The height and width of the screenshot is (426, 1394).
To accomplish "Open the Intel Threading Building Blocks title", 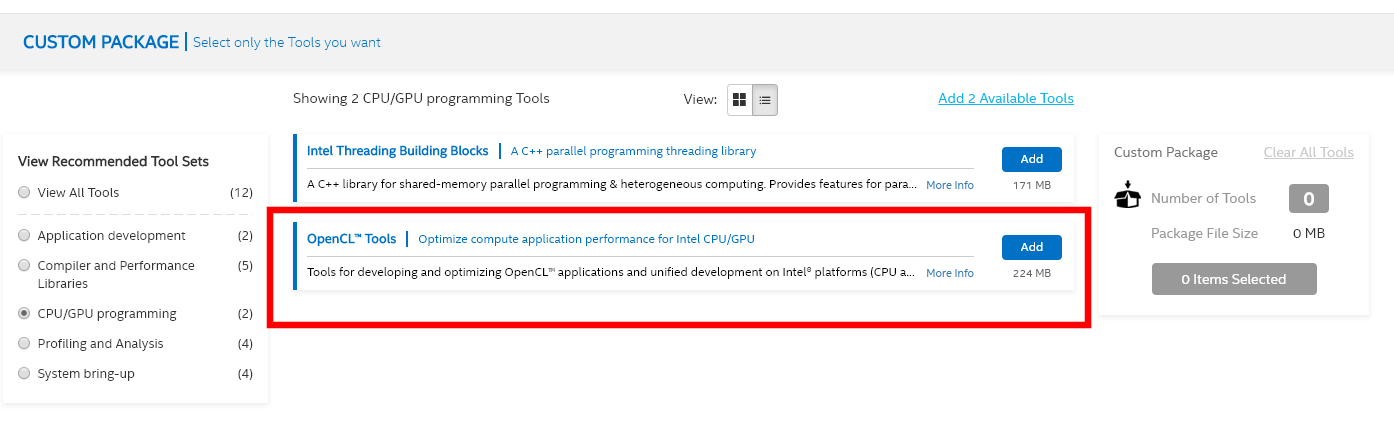I will click(397, 151).
